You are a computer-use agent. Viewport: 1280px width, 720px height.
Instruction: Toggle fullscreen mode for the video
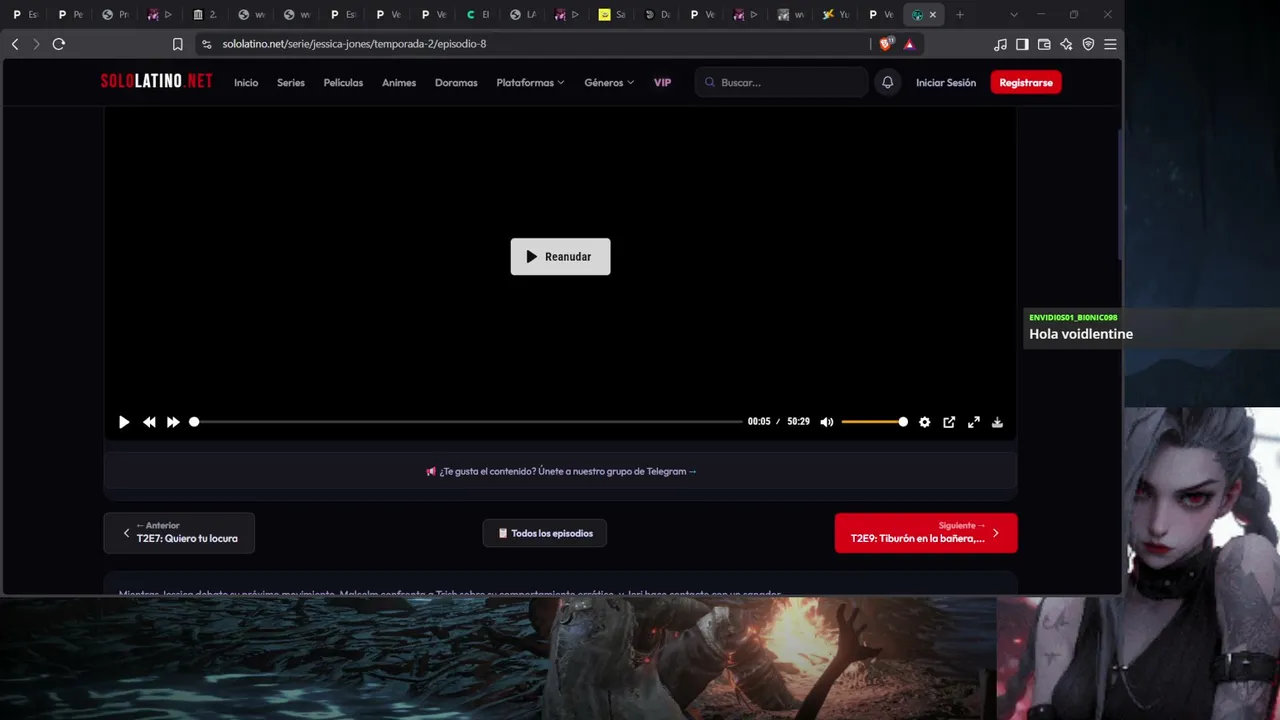click(x=973, y=422)
